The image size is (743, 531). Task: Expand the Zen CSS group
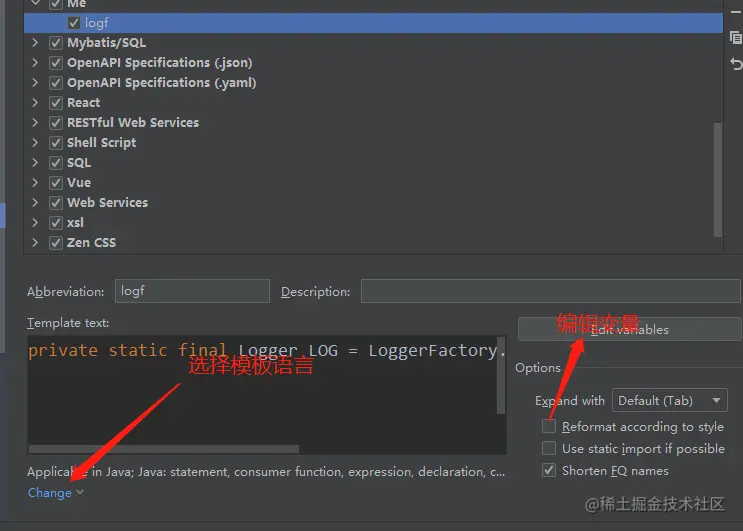pyautogui.click(x=35, y=243)
